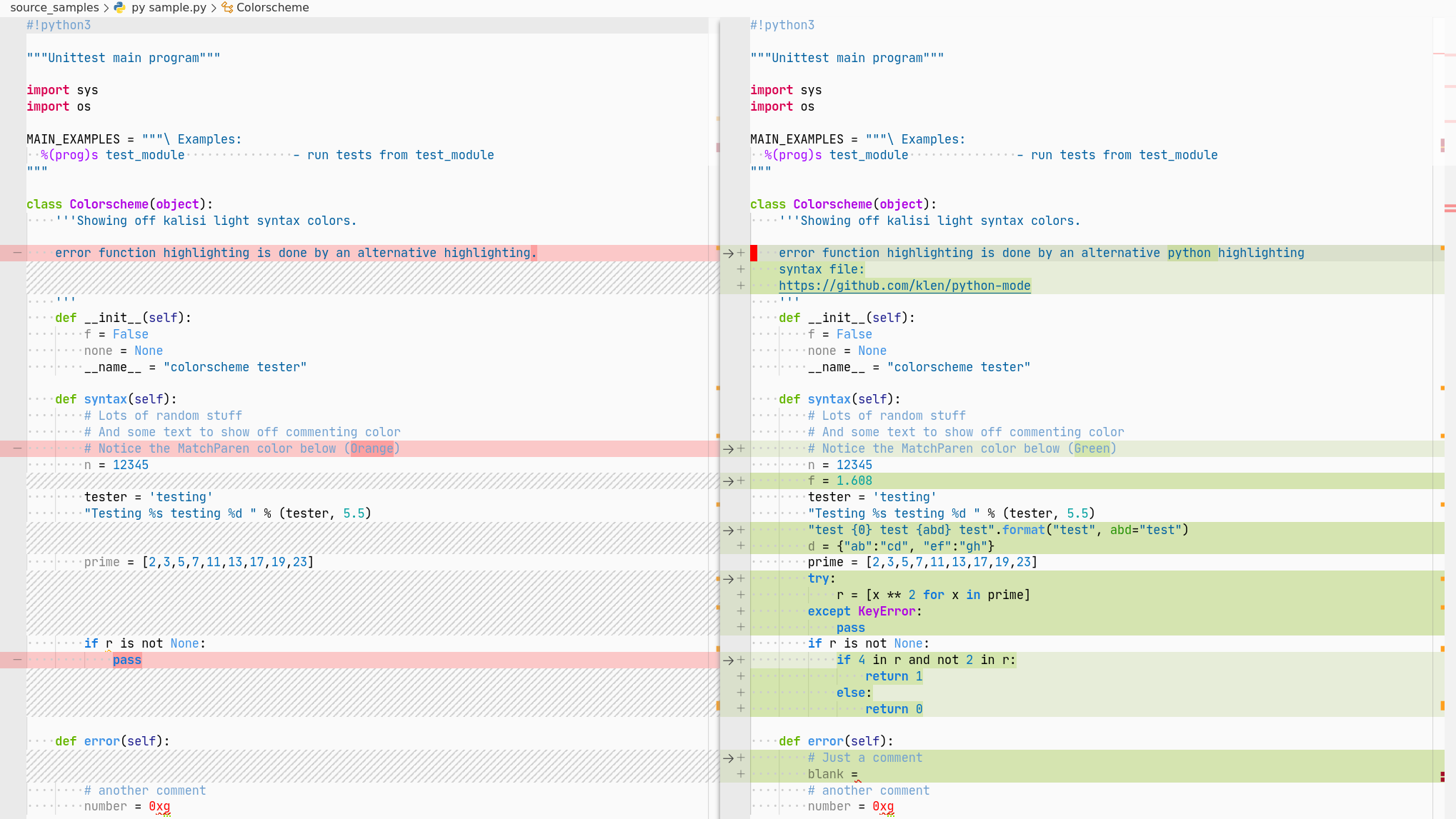Revert the 'if 4 in r' change

click(728, 660)
